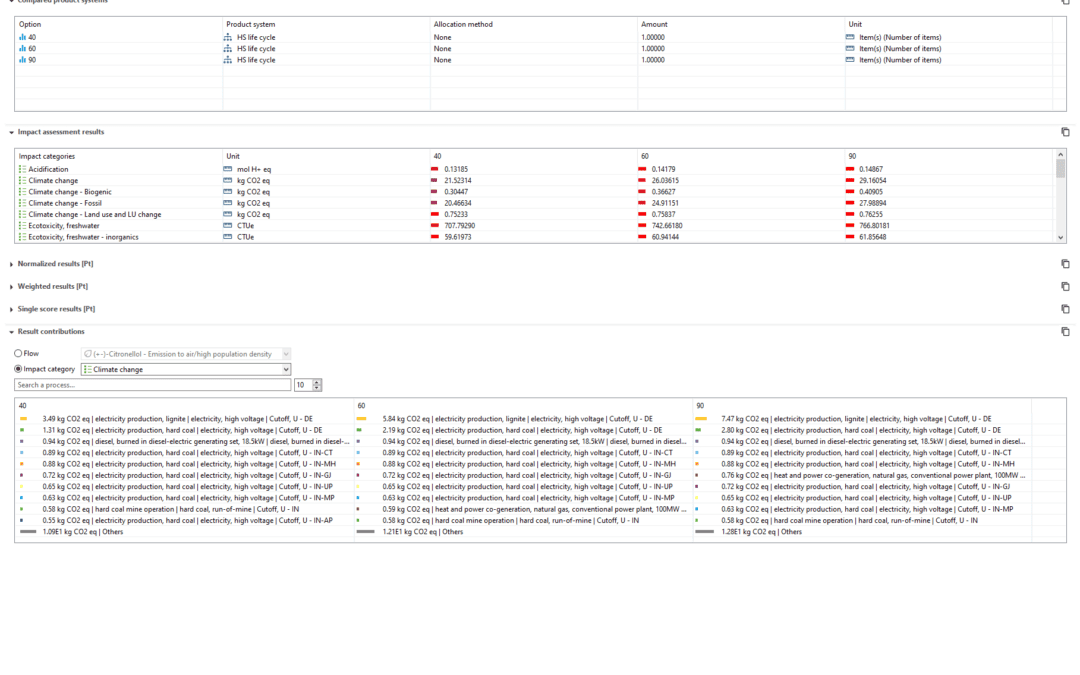This screenshot has height=675, width=1080.
Task: Increase the process count spinner above 10
Action: 317,382
